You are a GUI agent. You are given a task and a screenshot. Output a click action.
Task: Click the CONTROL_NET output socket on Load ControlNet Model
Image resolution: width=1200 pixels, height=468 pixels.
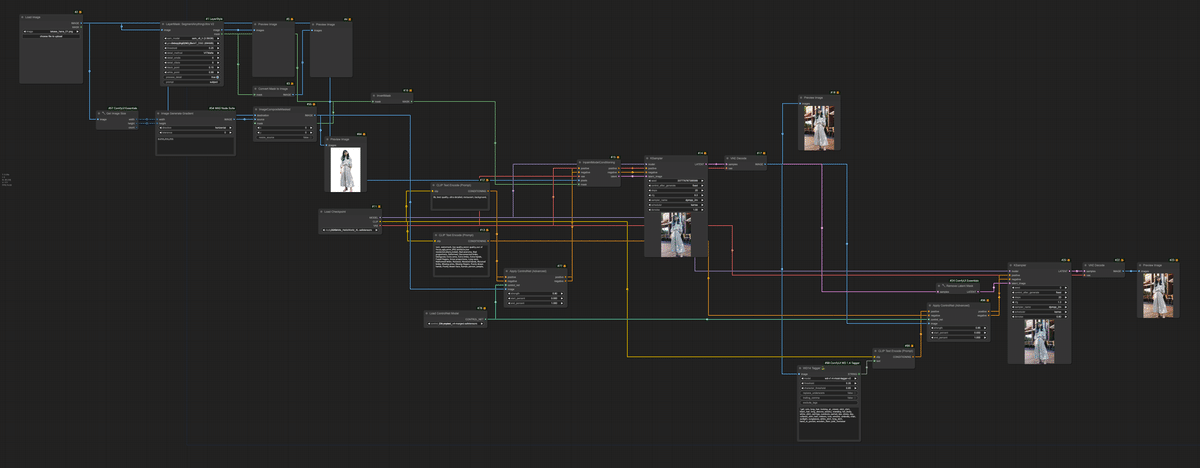click(x=486, y=319)
